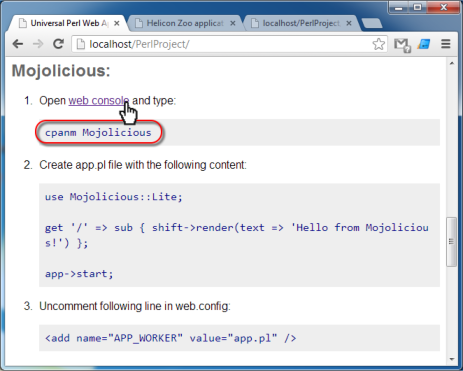
Task: Click 'Create app.pl file with the following content' text
Action: pos(143,165)
